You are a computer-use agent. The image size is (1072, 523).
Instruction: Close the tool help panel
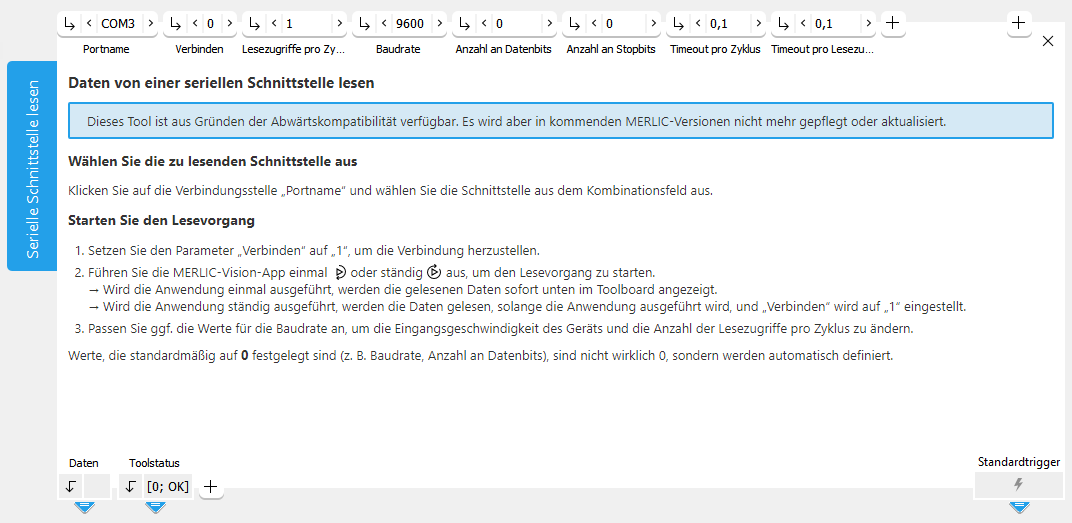point(1047,41)
